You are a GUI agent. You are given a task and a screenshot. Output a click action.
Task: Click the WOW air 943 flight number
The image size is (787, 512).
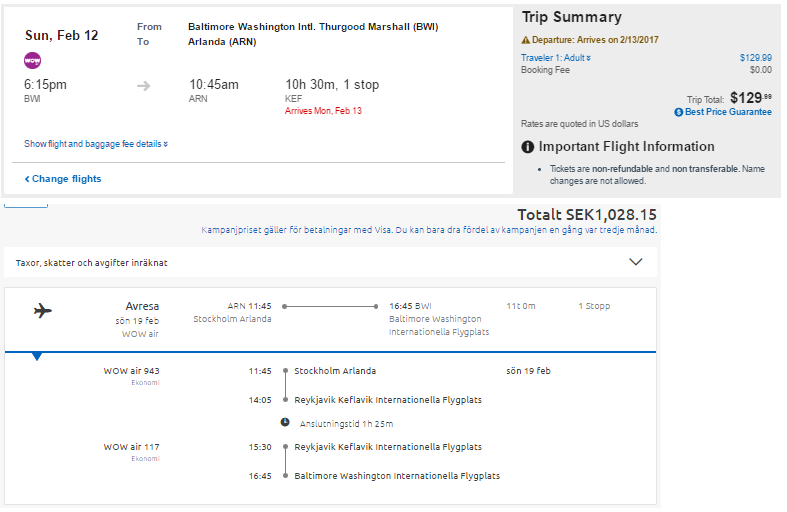pyautogui.click(x=132, y=371)
